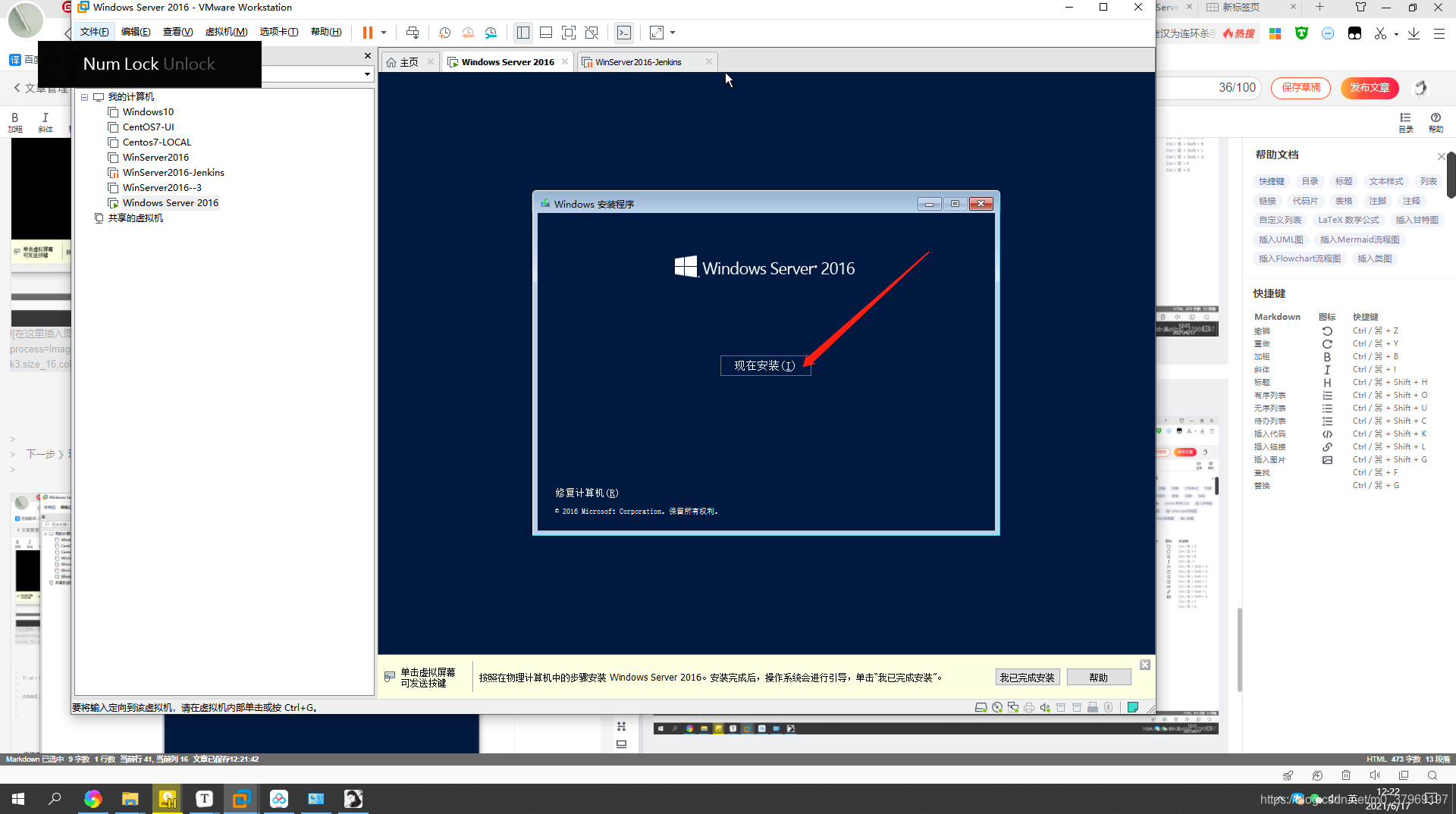Open Windows Start menu
The width and height of the screenshot is (1456, 814).
tap(18, 799)
